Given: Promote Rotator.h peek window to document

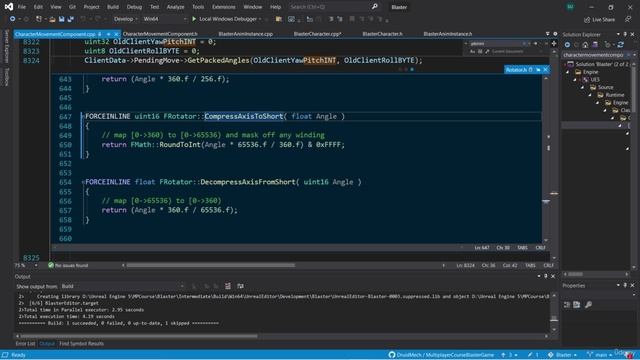Looking at the screenshot, I should coord(538,70).
